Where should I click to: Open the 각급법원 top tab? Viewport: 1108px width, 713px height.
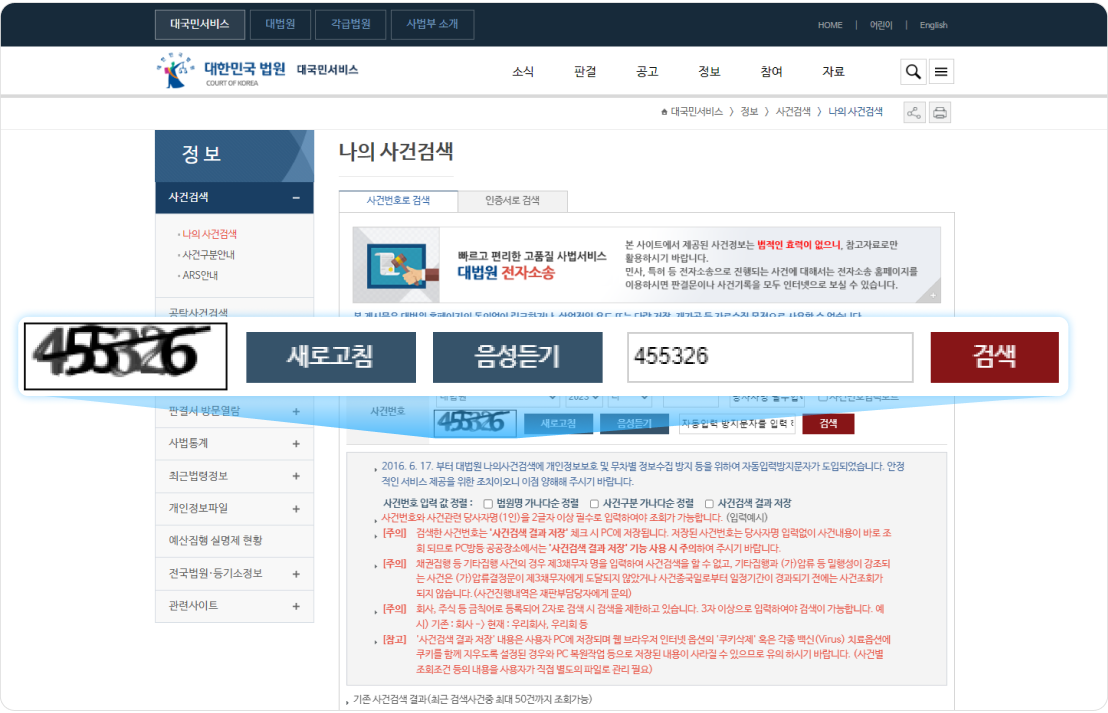[350, 24]
